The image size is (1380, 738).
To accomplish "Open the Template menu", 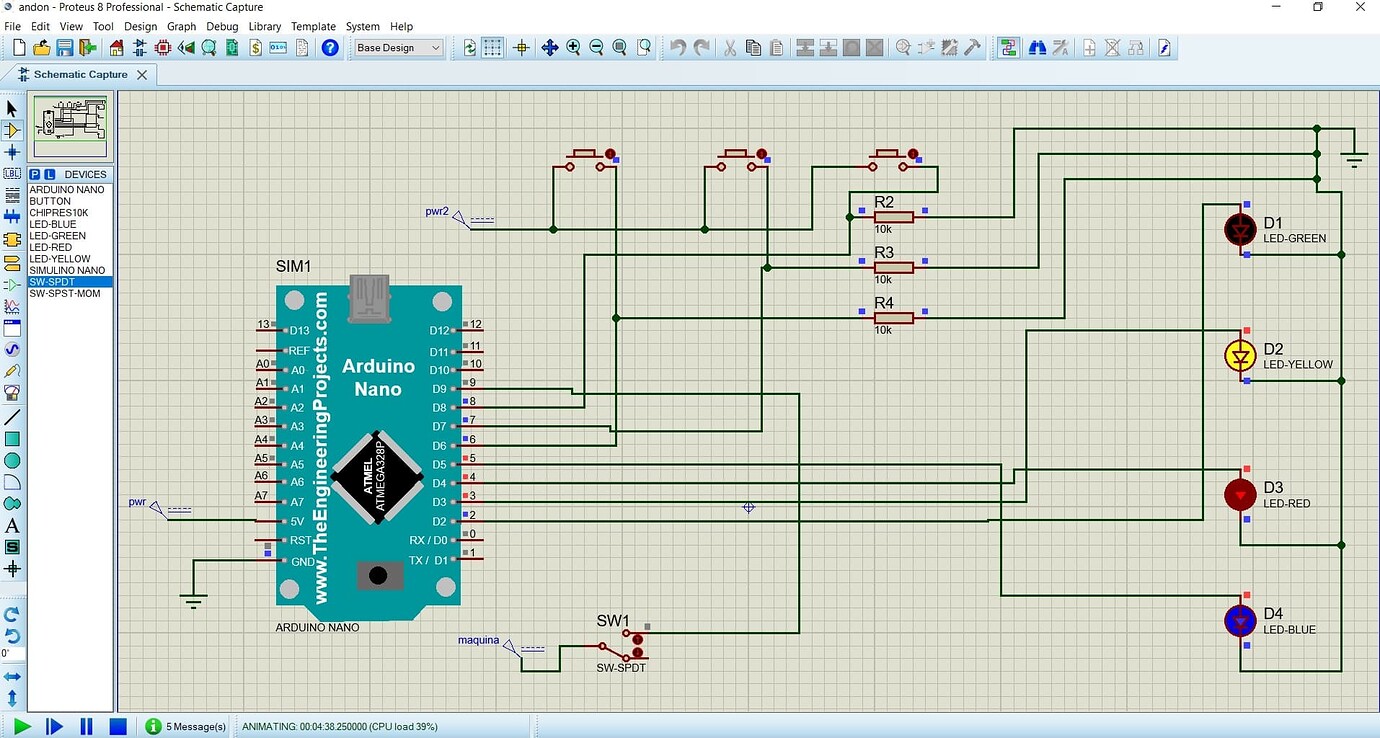I will 313,26.
